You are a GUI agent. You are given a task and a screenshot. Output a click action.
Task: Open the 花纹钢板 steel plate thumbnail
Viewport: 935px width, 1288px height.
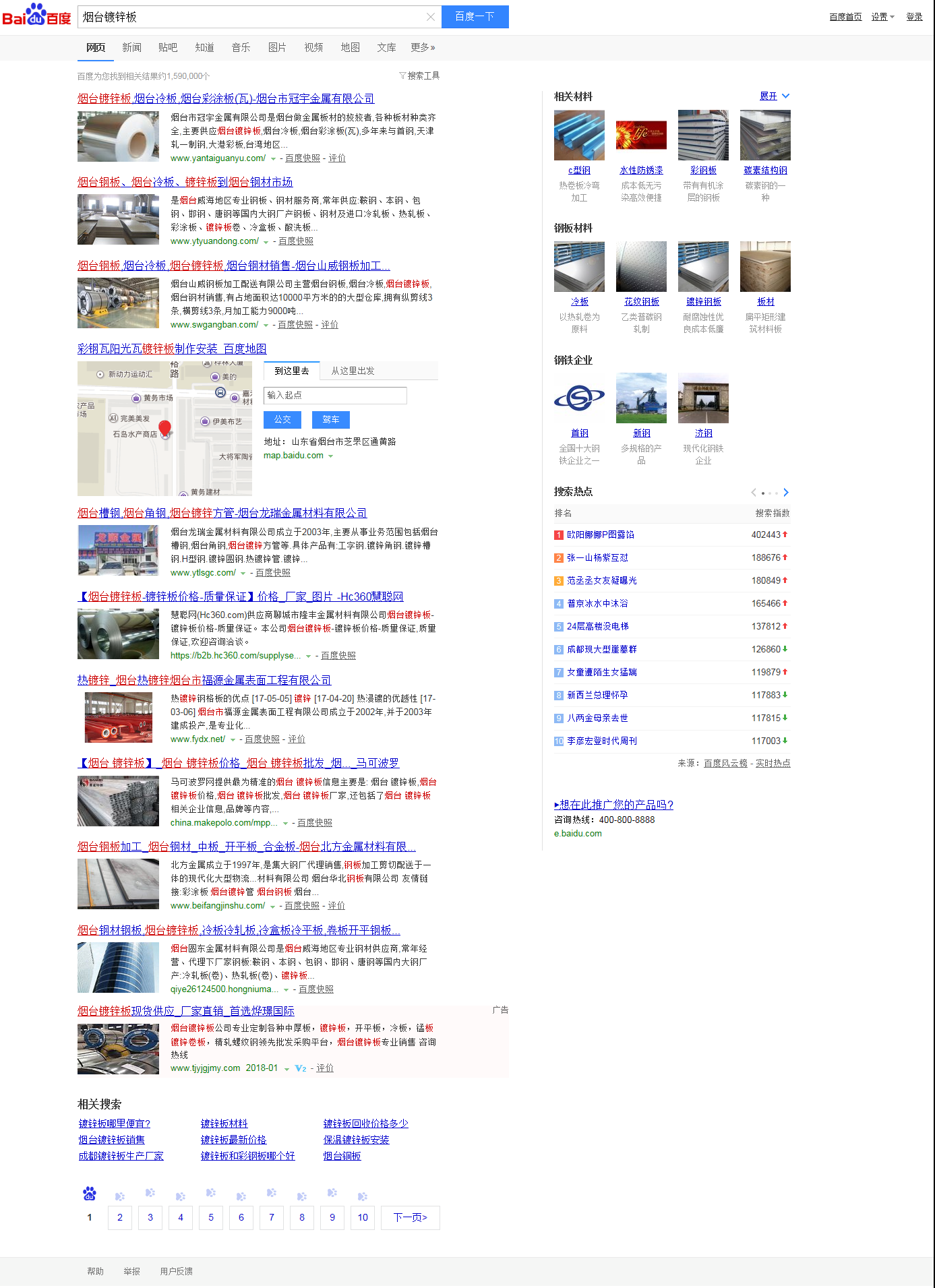[x=641, y=267]
